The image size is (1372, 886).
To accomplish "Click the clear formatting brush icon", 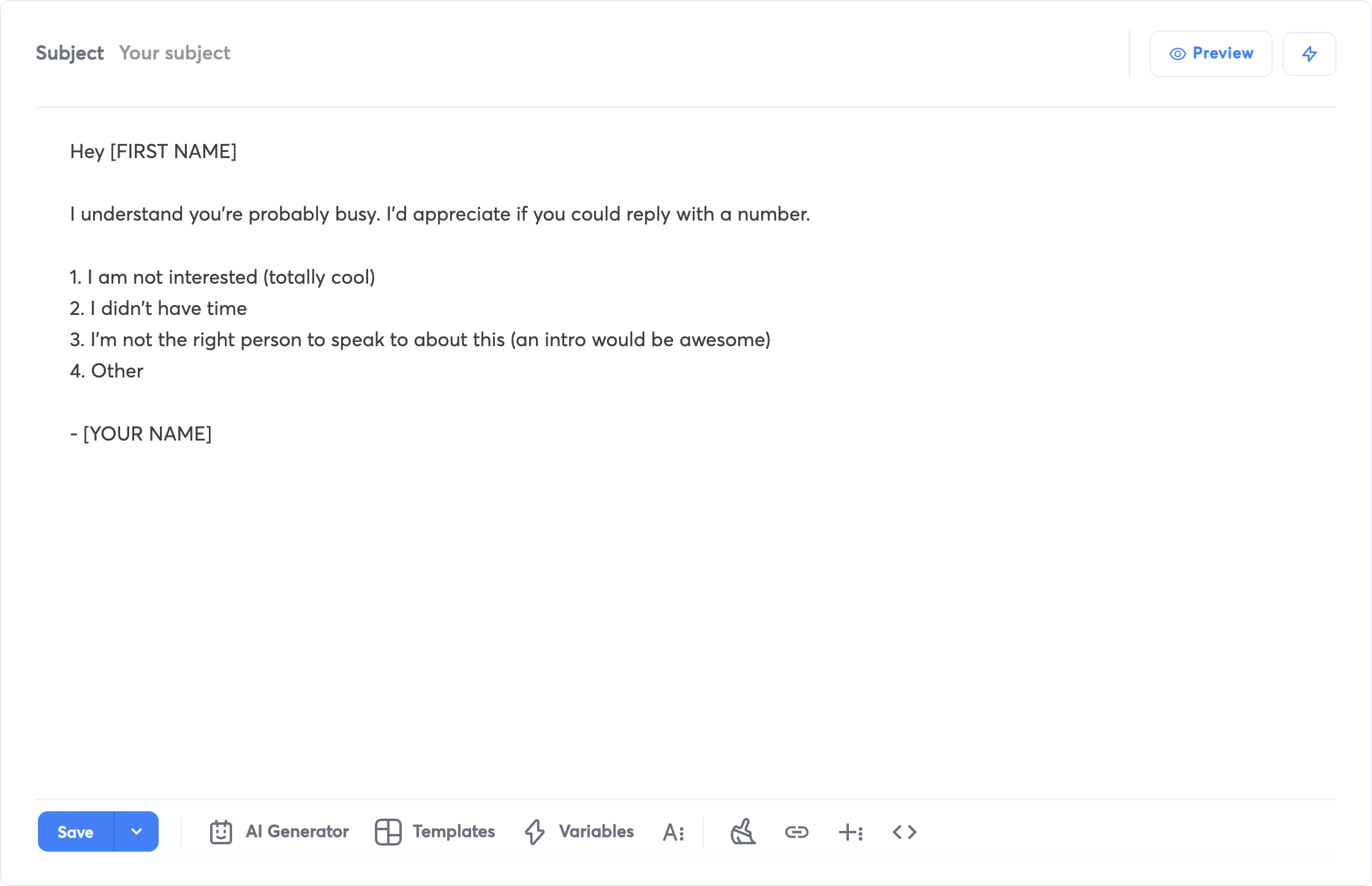I will pos(743,832).
